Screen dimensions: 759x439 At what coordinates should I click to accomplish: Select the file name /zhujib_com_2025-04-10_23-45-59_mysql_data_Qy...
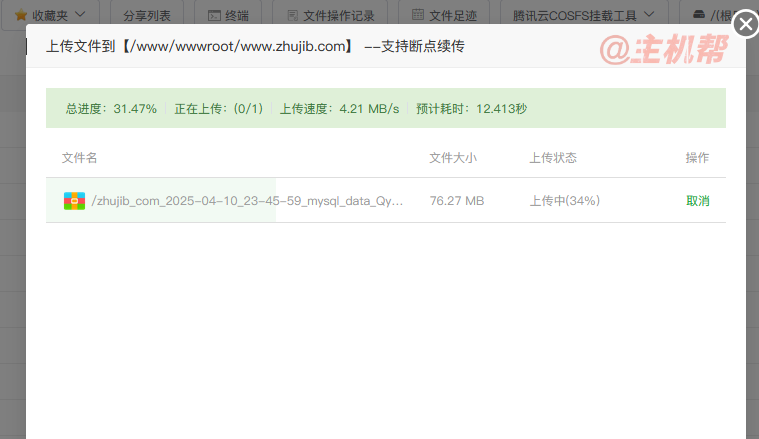247,201
